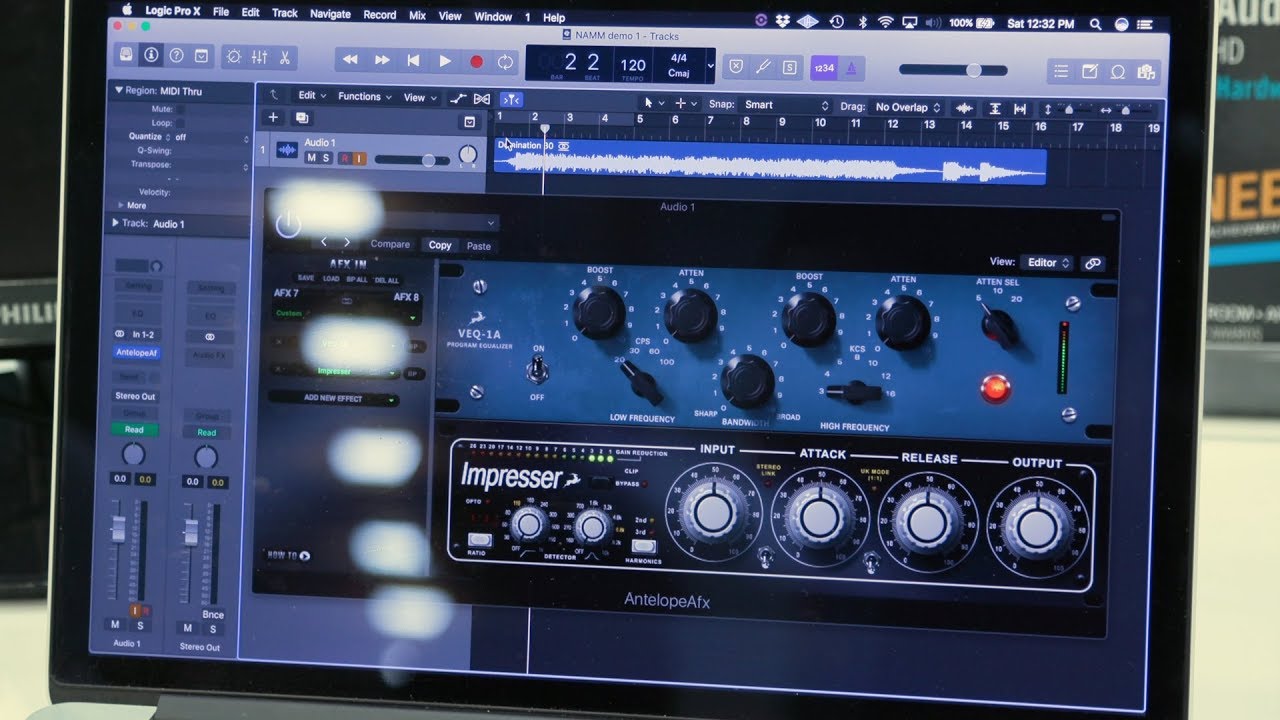1280x720 pixels.
Task: Open Editors scissors icon
Action: coord(285,57)
